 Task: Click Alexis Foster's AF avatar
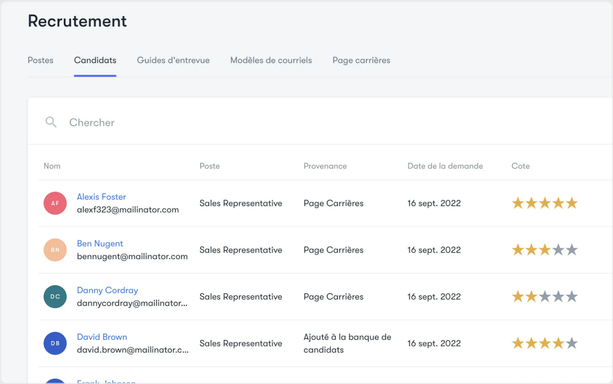tap(55, 203)
